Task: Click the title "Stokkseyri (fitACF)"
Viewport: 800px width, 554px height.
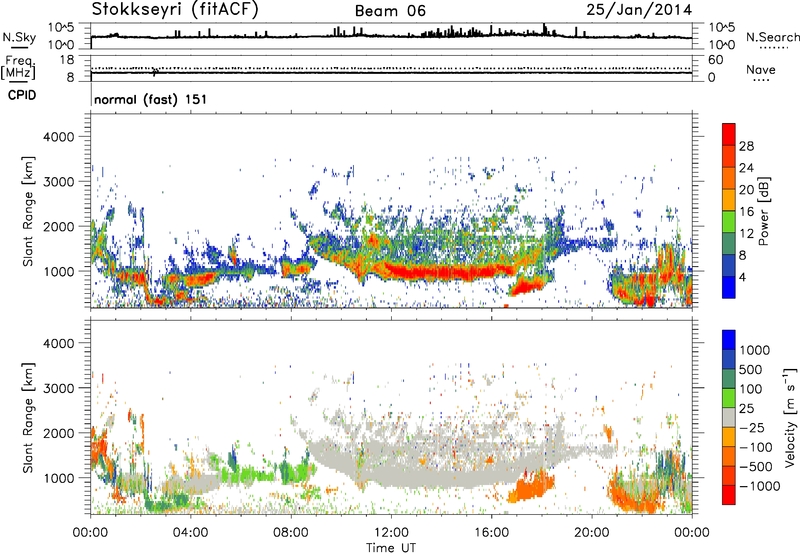Action: [175, 10]
